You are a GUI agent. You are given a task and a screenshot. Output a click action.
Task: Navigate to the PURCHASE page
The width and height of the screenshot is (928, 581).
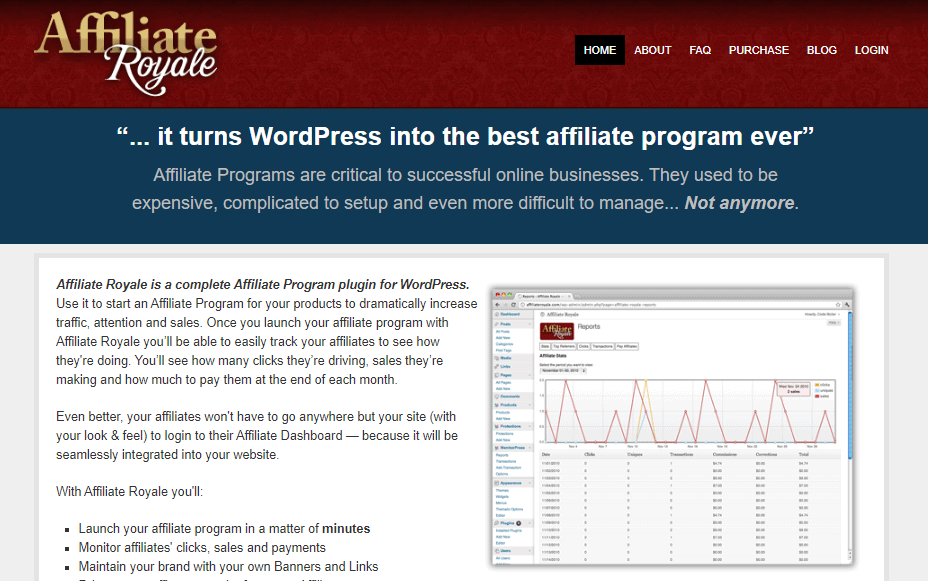tap(758, 50)
